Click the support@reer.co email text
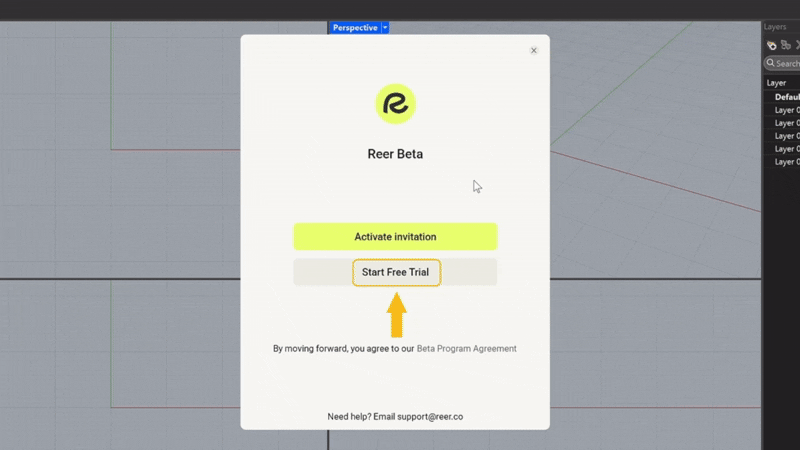Viewport: 800px width, 450px height. 430,416
